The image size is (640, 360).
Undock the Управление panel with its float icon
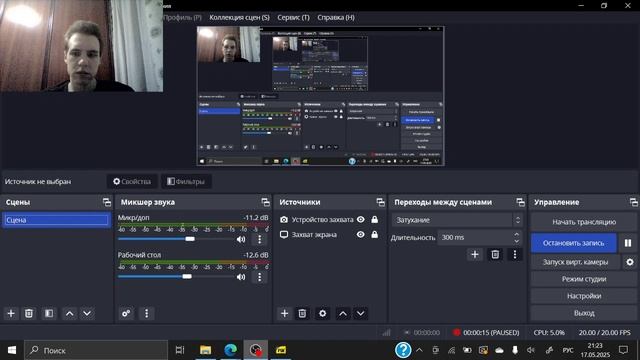(x=633, y=202)
